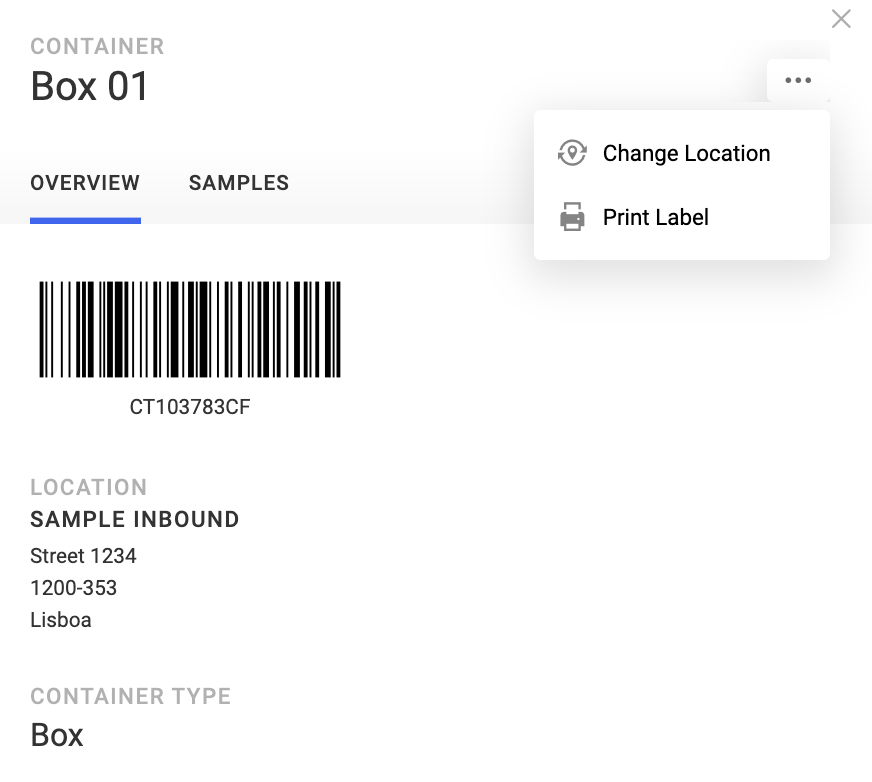Click the city name Lisboa

61,620
